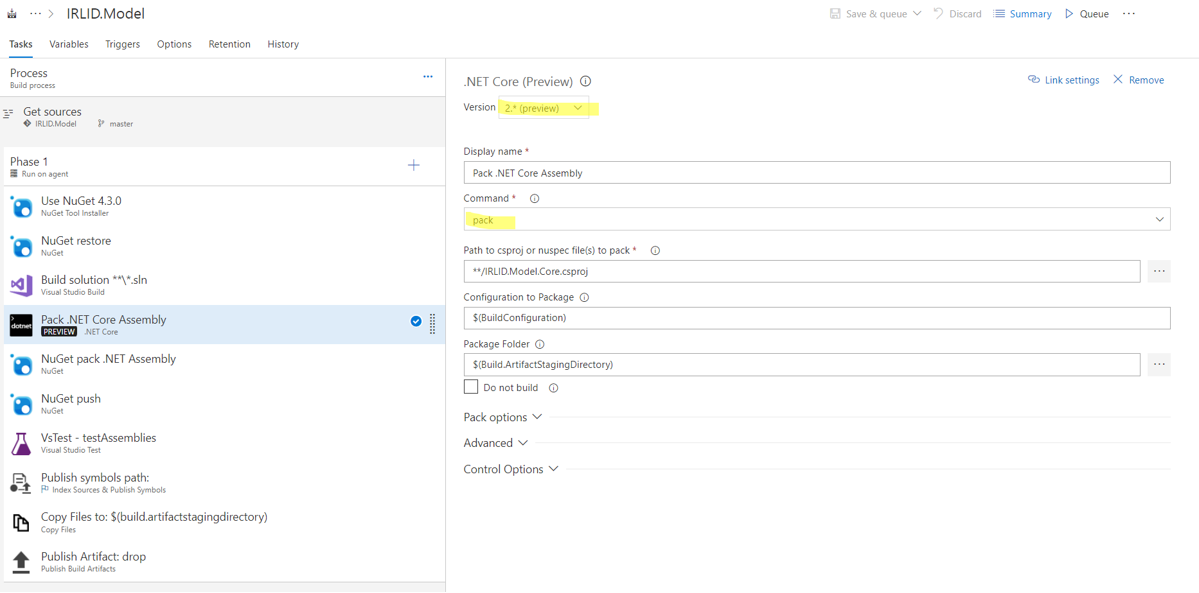Go to the Retention tab
The height and width of the screenshot is (593, 1199).
coord(229,44)
